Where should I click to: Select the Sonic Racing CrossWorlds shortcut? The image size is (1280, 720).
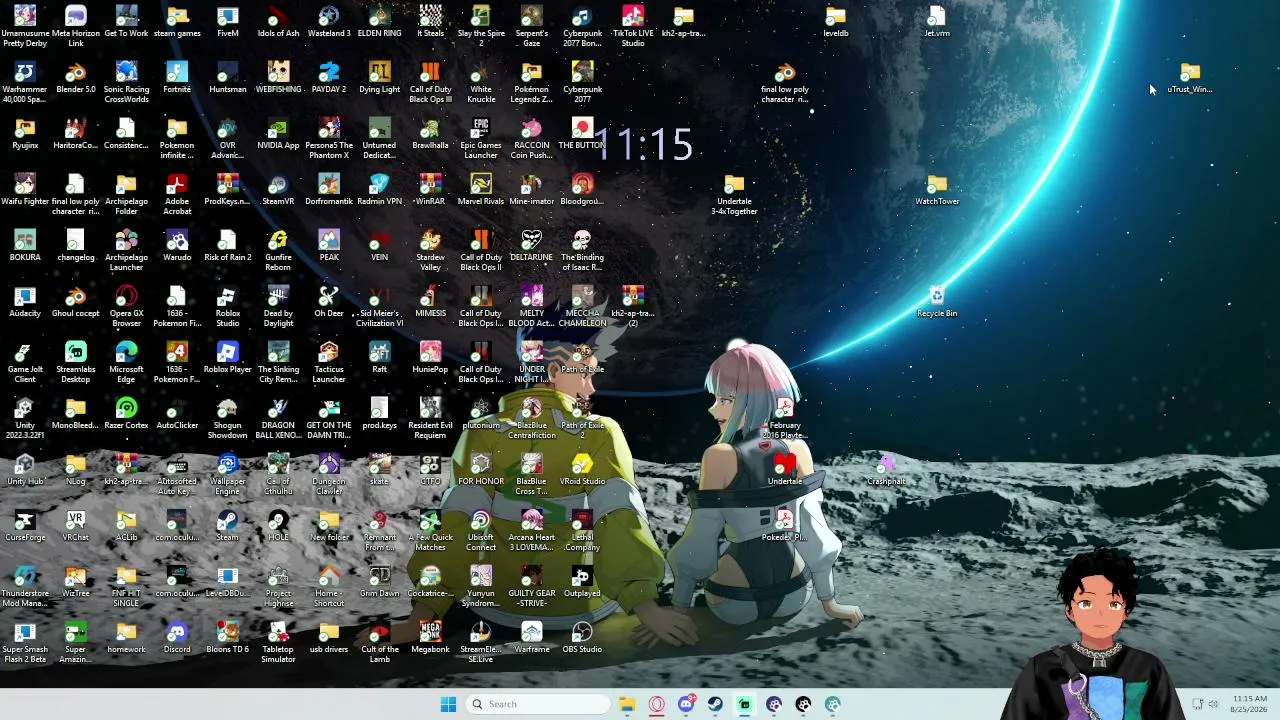[126, 82]
